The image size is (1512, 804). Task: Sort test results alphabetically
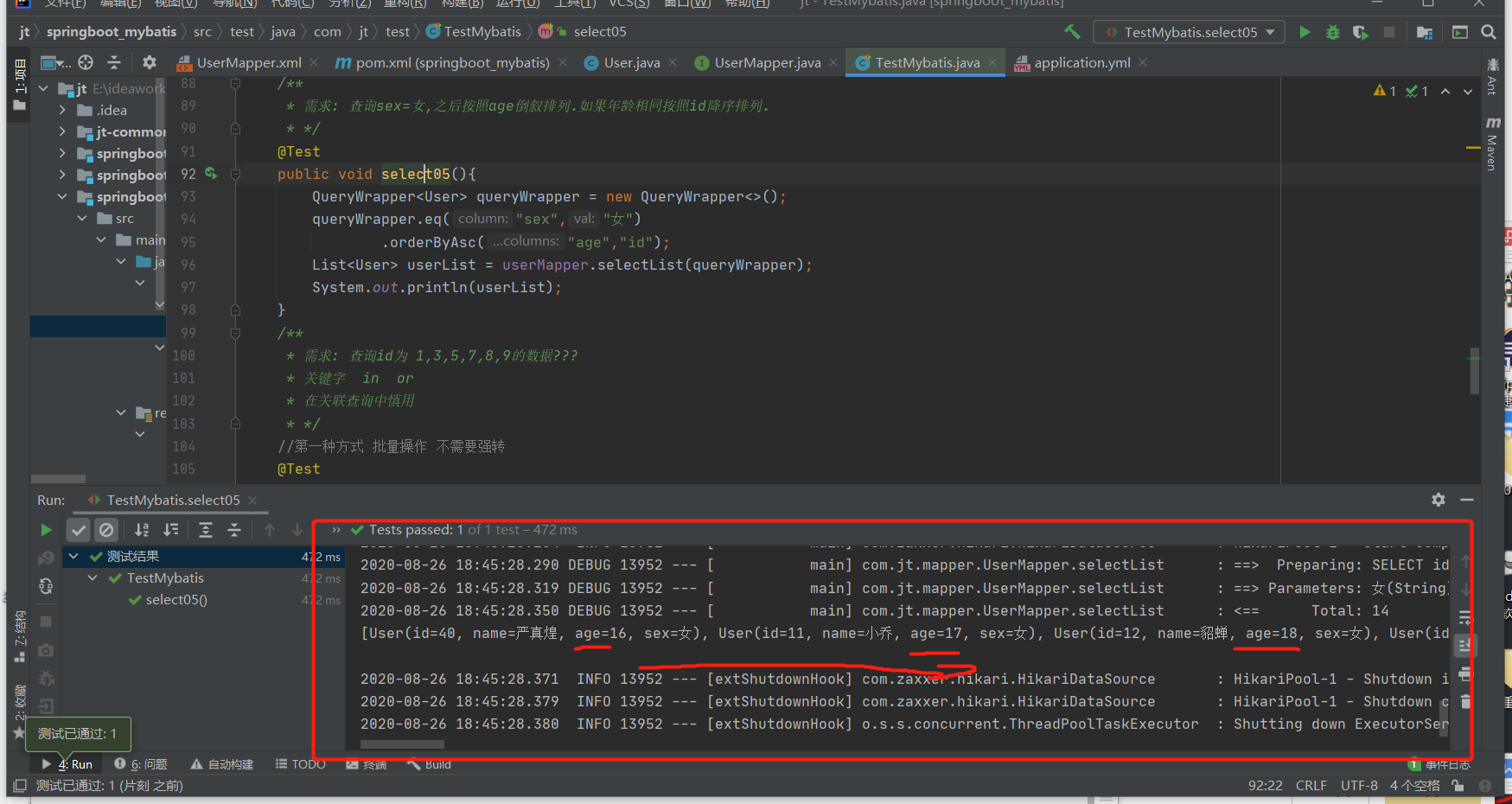[x=142, y=530]
